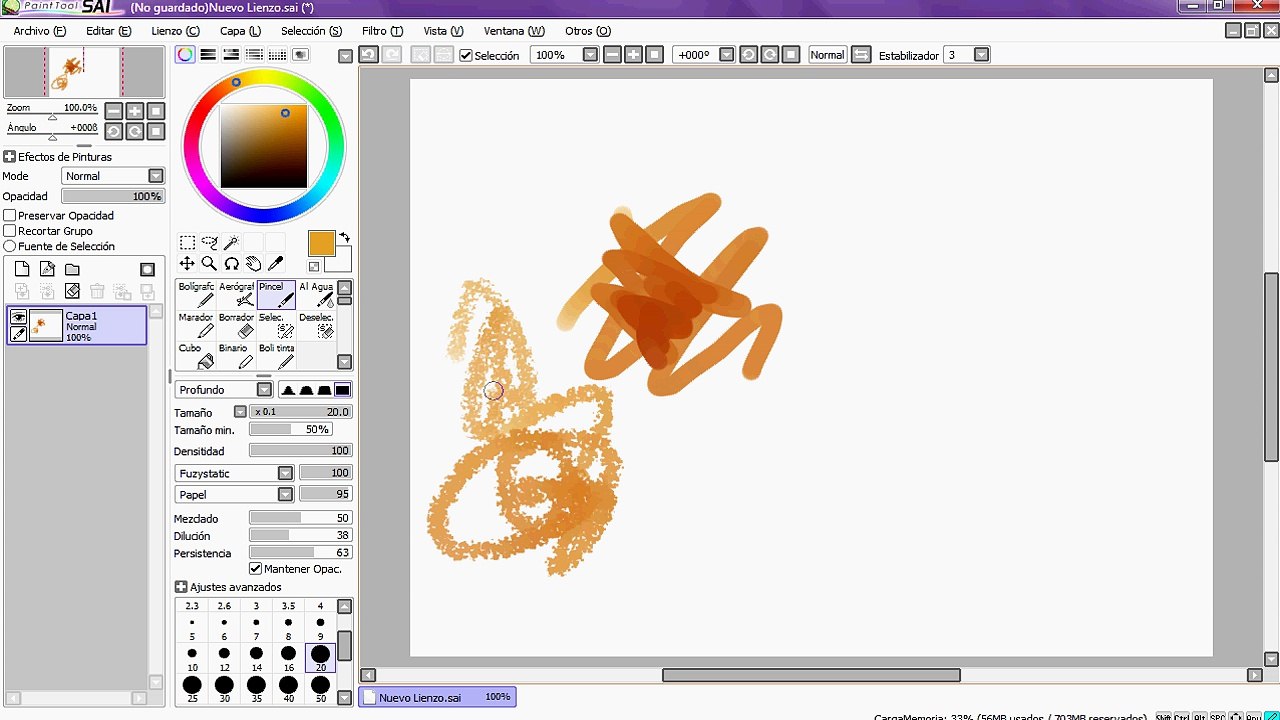This screenshot has height=720, width=1280.
Task: Choose the Deselec. selection eraser tool
Action: click(x=316, y=325)
